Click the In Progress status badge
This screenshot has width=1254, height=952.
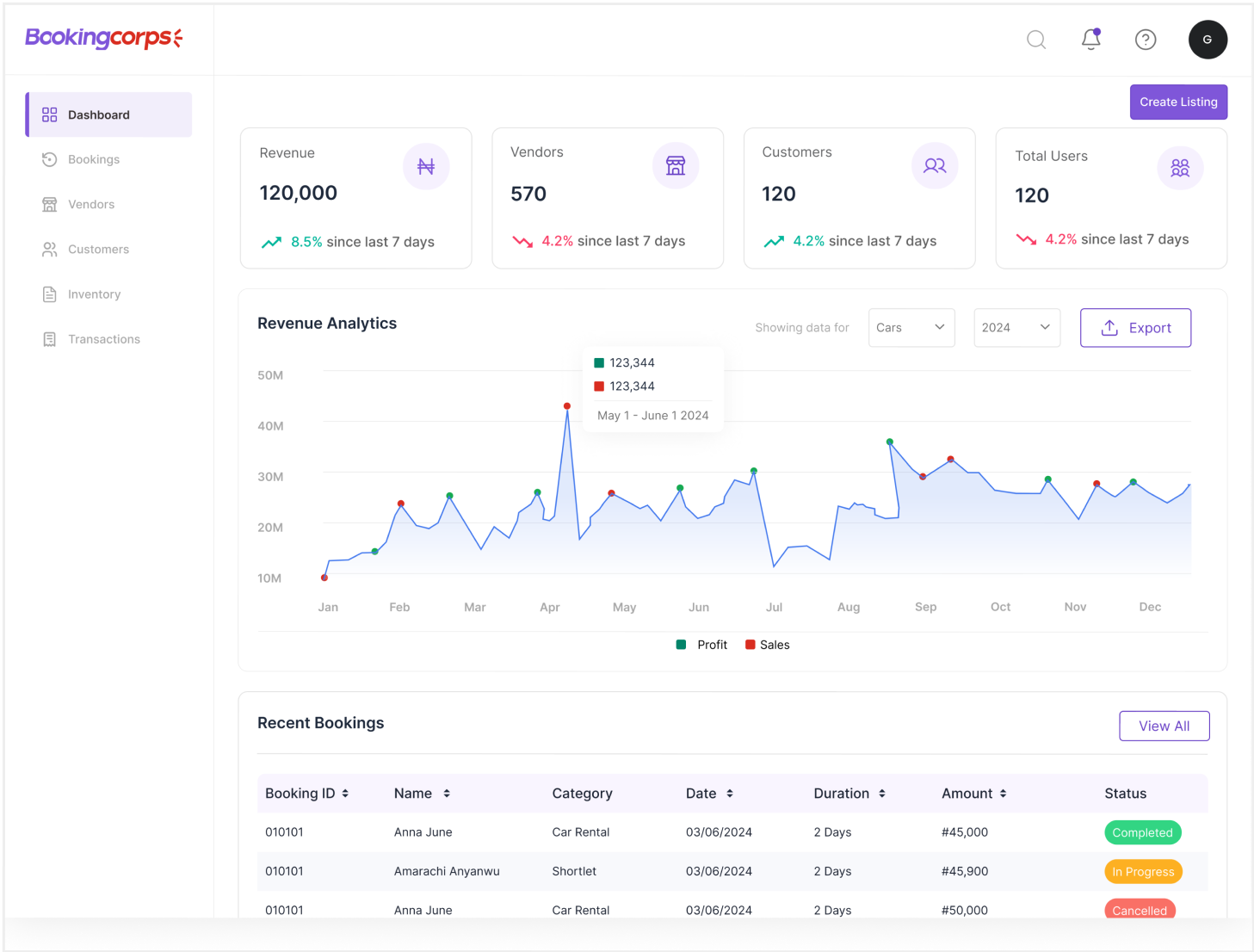click(1143, 872)
